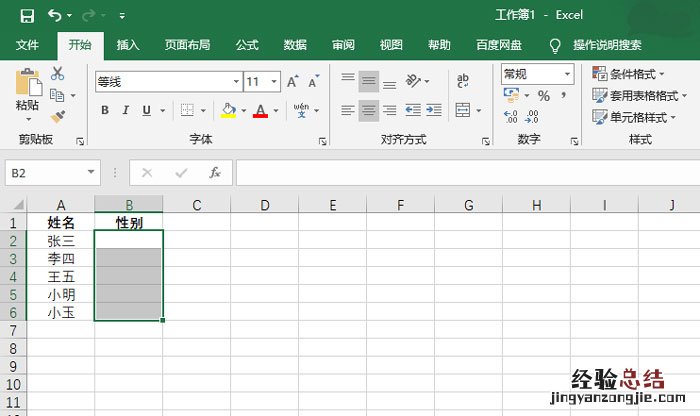Switch to the 数据 tab
Screen dimensions: 700x416
point(295,45)
